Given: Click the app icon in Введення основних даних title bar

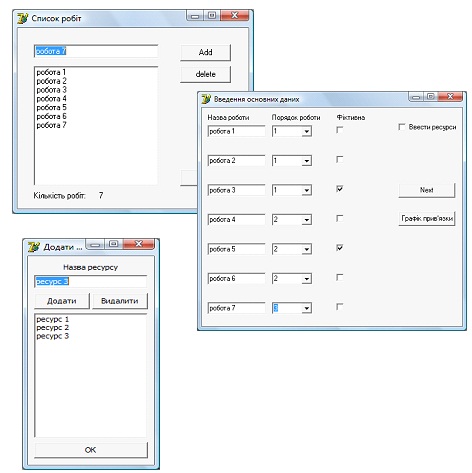Looking at the screenshot, I should [x=206, y=99].
